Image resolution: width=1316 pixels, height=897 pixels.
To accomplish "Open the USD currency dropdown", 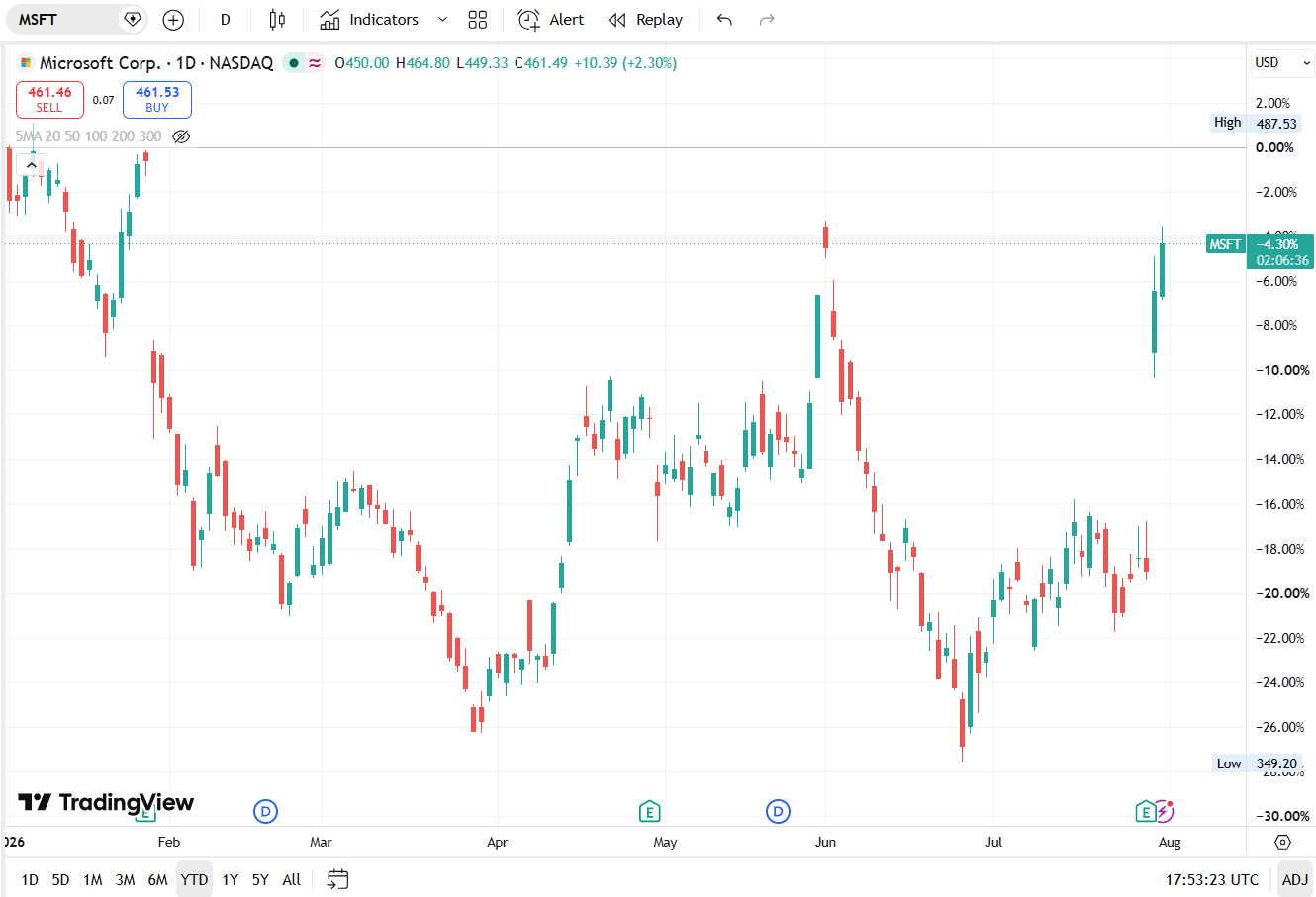I will (x=1282, y=63).
